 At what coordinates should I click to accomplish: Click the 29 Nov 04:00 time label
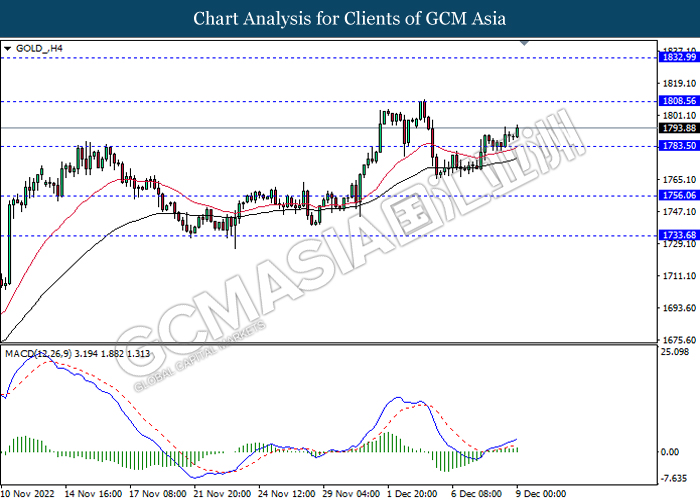[351, 494]
